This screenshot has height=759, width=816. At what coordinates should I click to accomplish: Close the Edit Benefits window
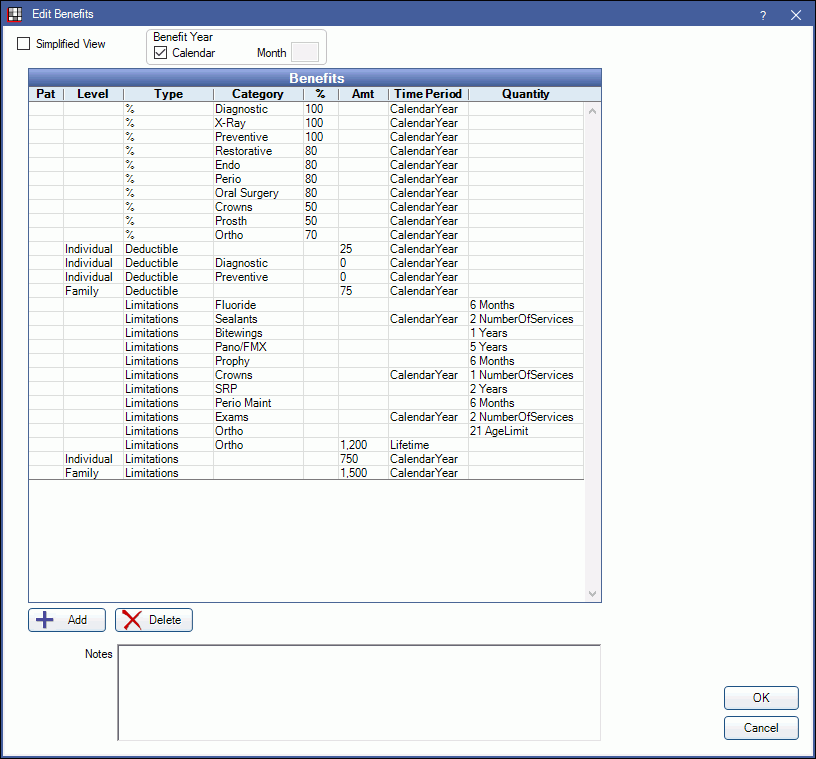[x=796, y=15]
